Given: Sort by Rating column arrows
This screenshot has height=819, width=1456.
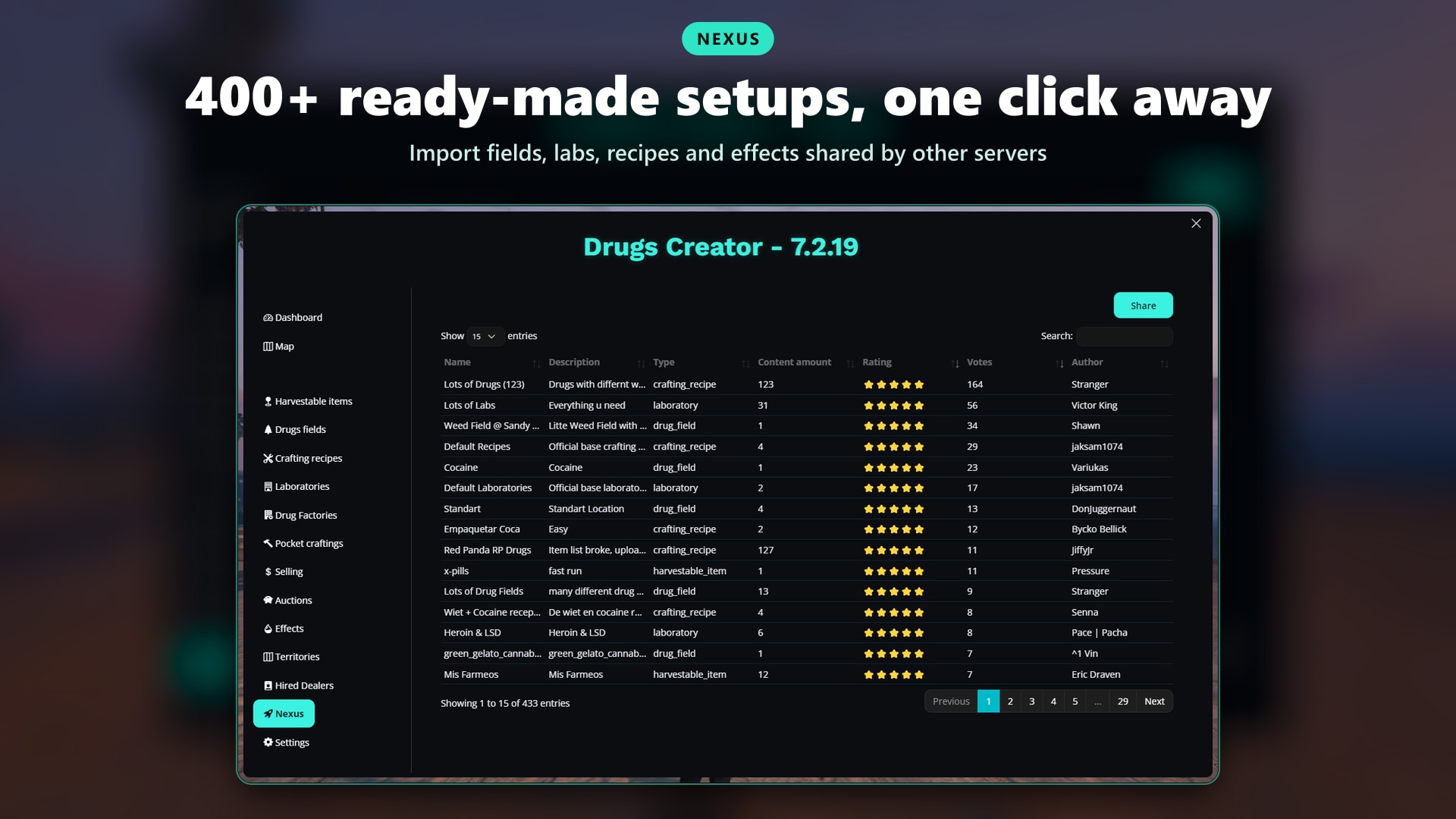Looking at the screenshot, I should 955,364.
